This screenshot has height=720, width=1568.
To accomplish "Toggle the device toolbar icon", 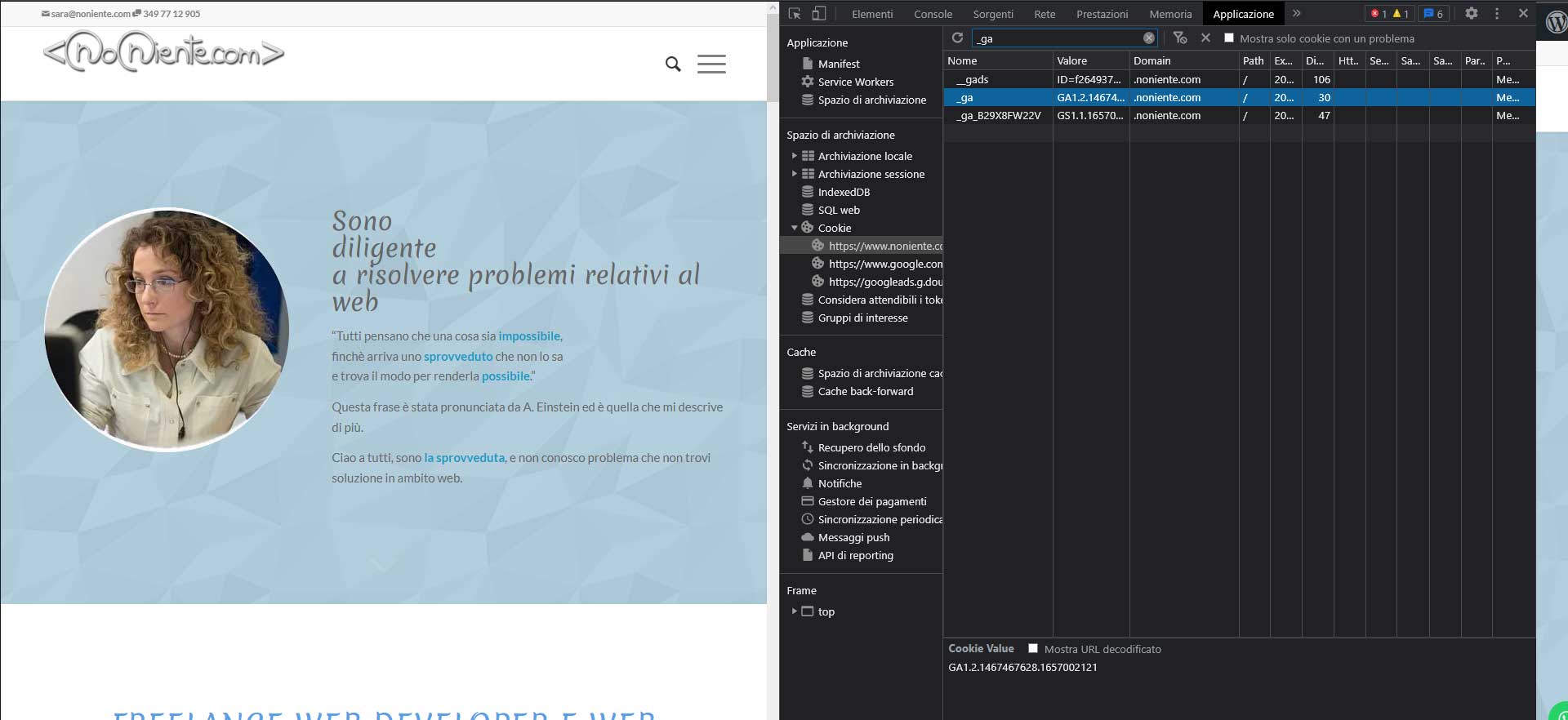I will pyautogui.click(x=818, y=14).
